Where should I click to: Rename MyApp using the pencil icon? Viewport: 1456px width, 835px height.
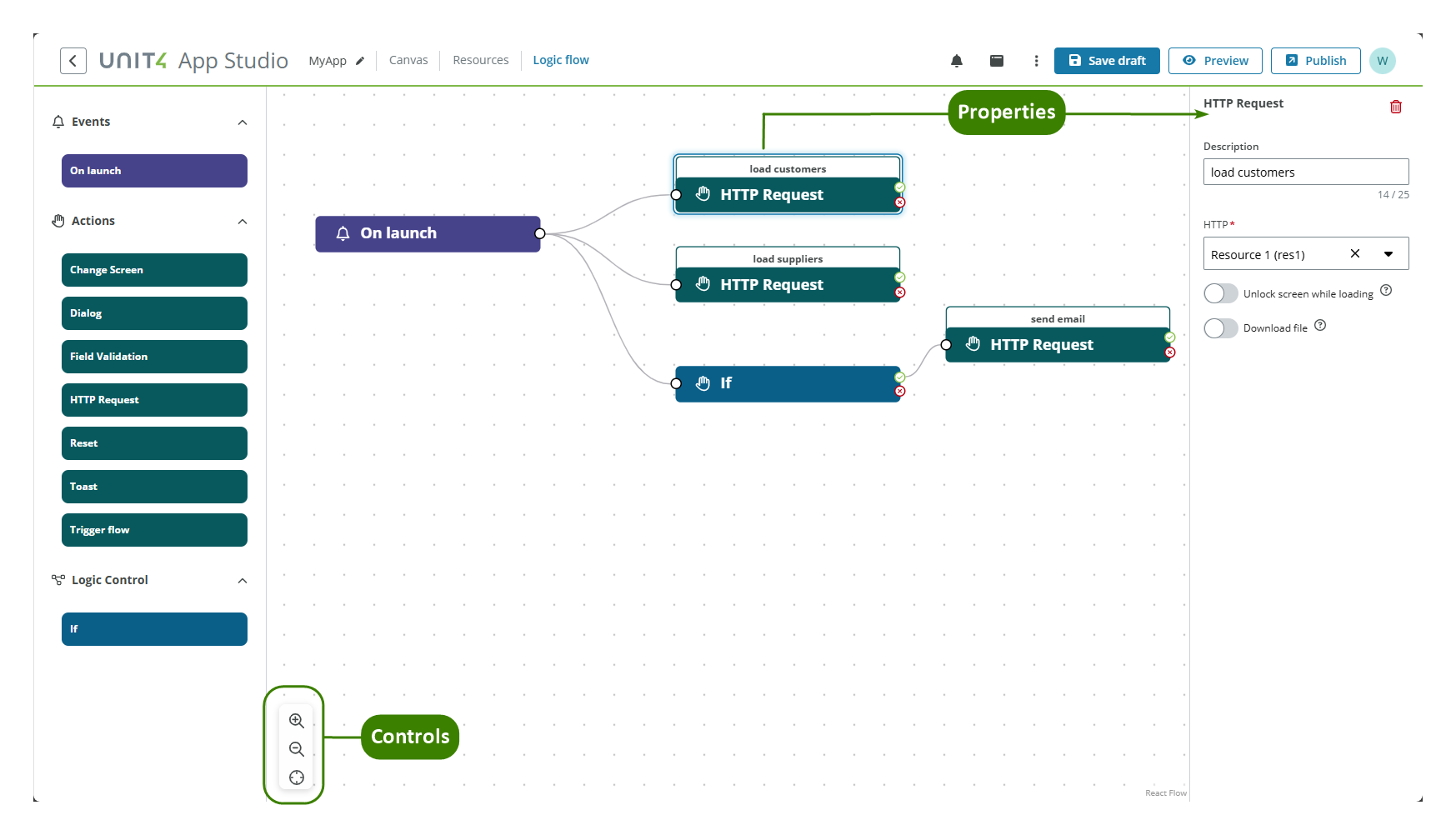(x=360, y=60)
